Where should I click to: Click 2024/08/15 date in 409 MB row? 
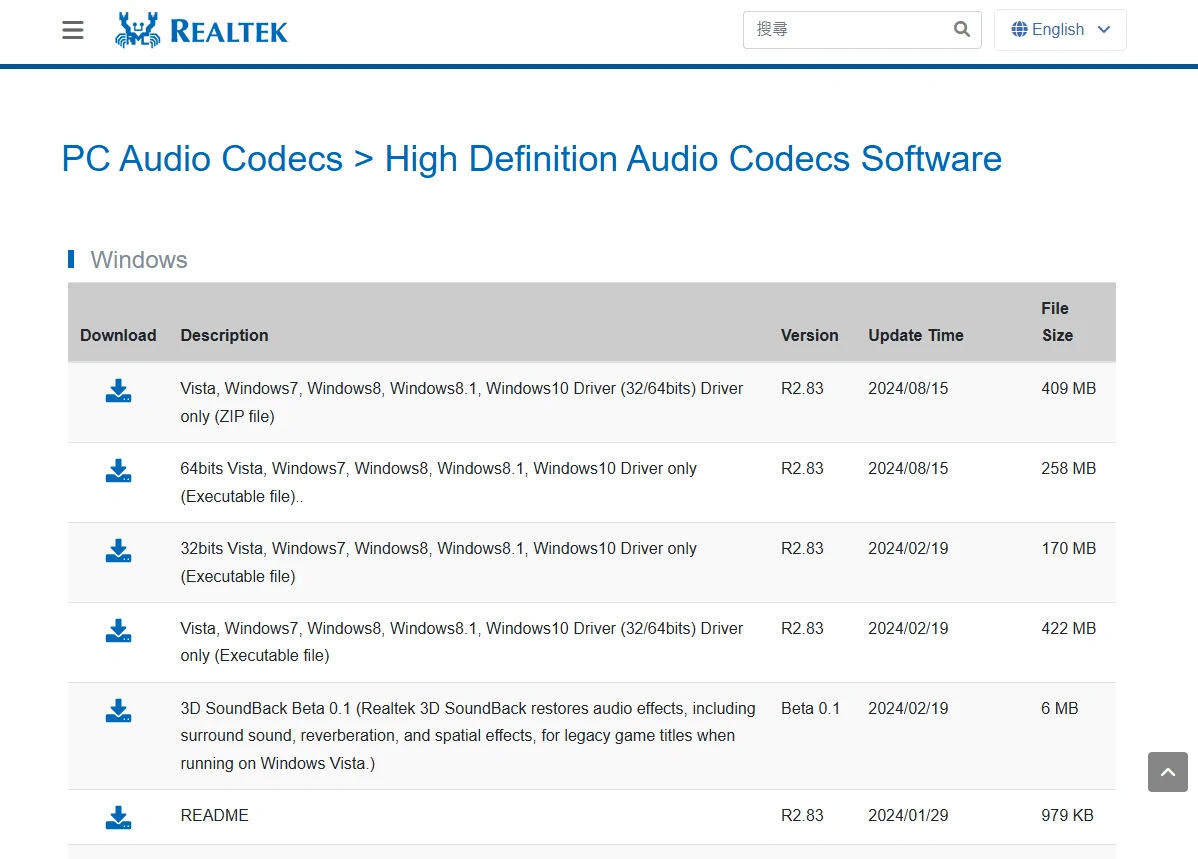click(x=908, y=388)
